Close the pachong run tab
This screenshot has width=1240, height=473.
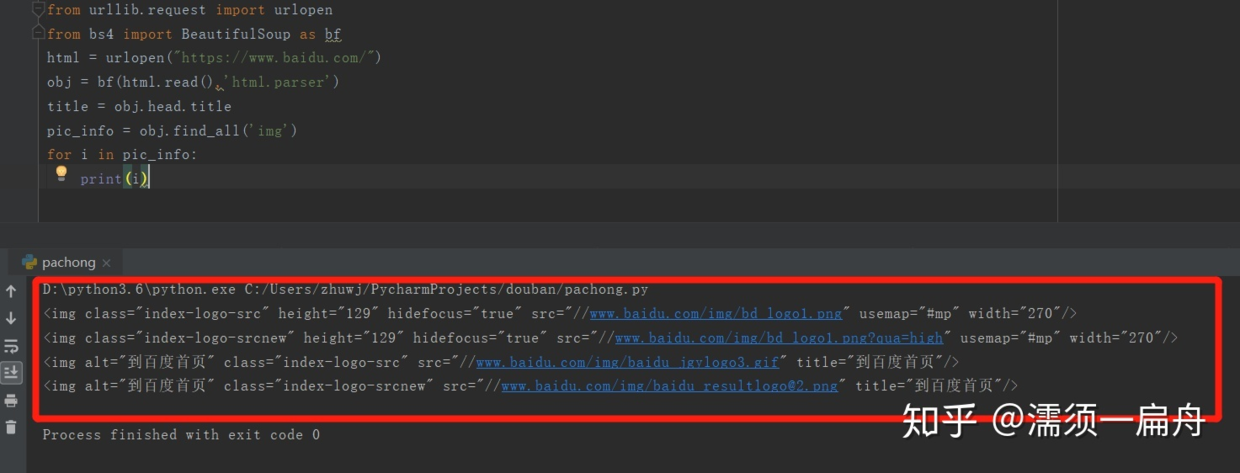106,263
